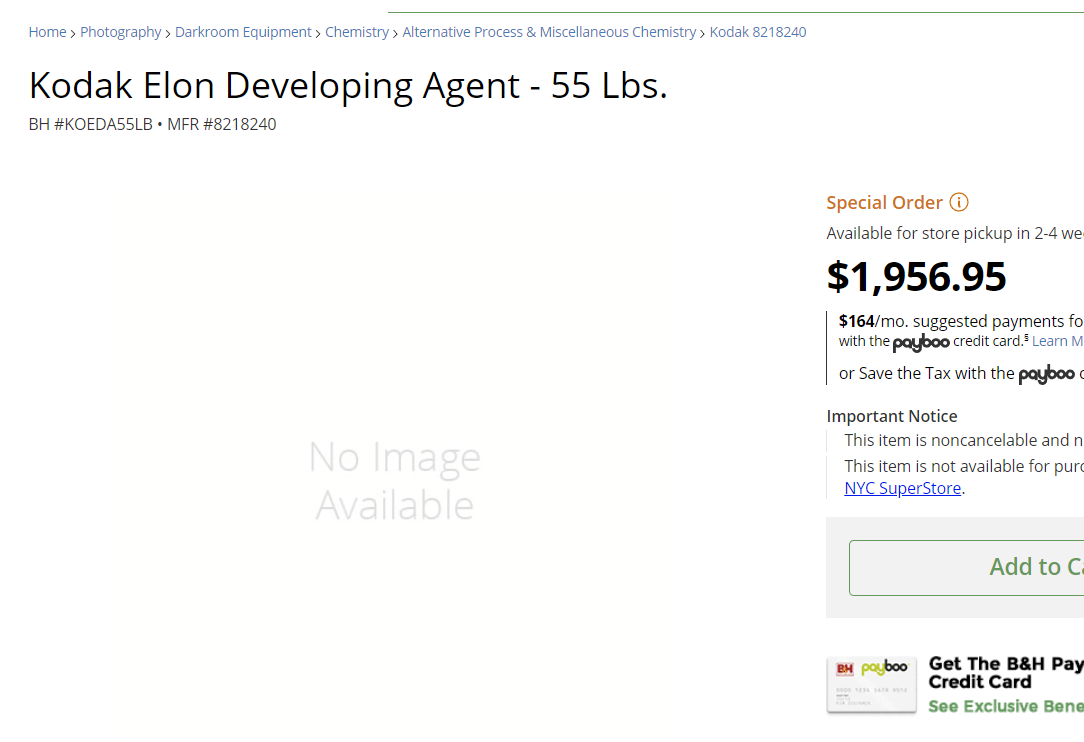Click the $1,956.95 price
Screen dimensions: 1084x742
click(916, 277)
